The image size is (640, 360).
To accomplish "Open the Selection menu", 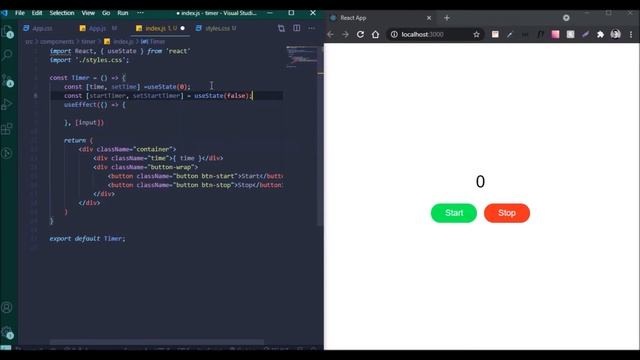I will (x=62, y=13).
